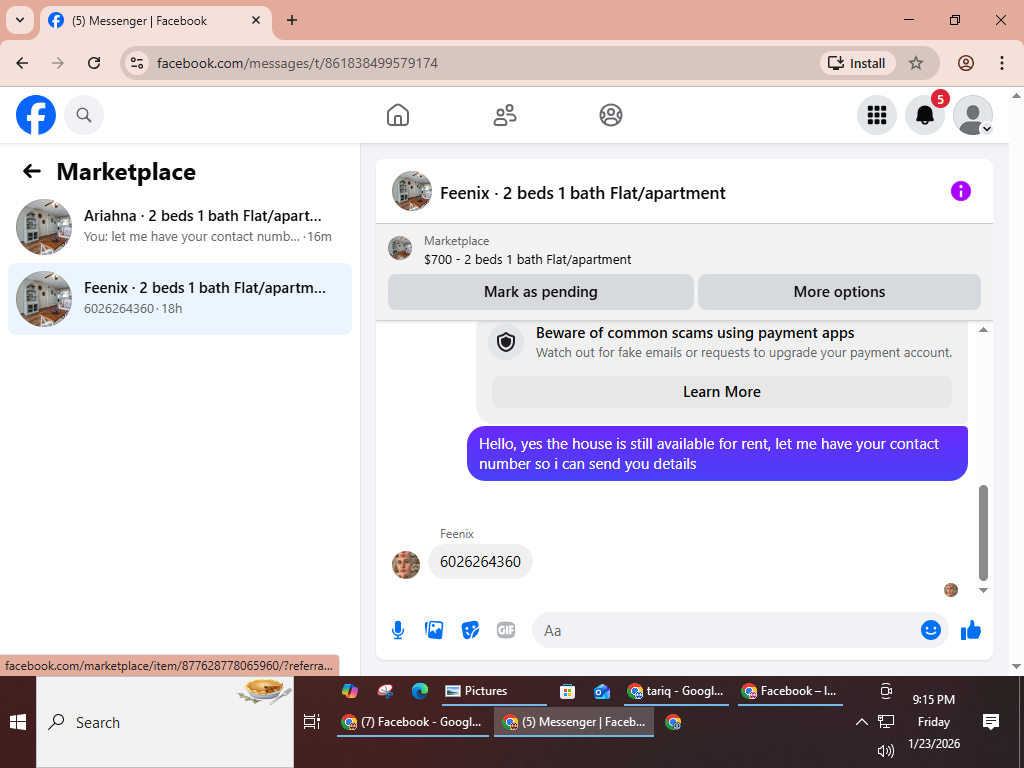
Task: Close the Messenger browser tab
Action: pos(256,20)
